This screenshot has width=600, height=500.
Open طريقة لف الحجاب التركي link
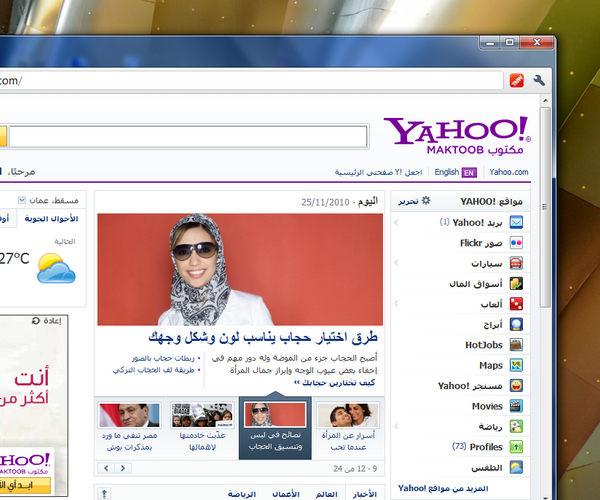click(153, 370)
